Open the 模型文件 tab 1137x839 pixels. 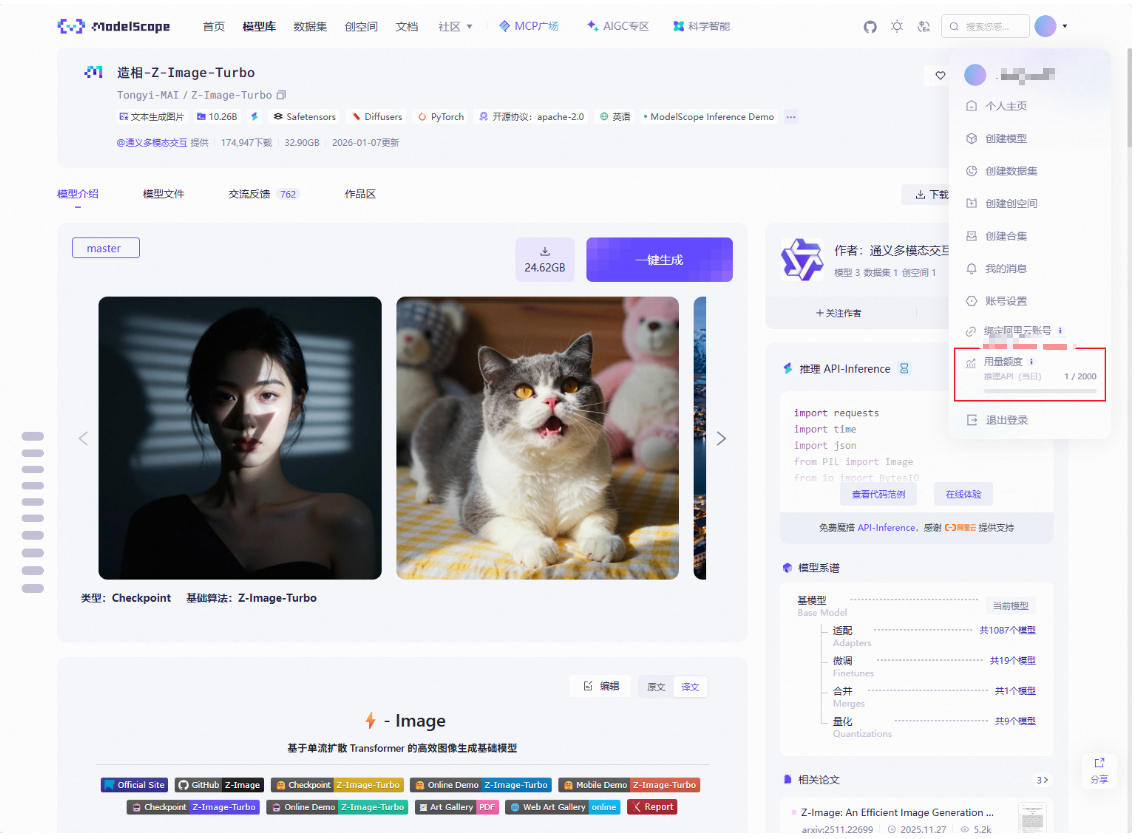click(x=163, y=194)
